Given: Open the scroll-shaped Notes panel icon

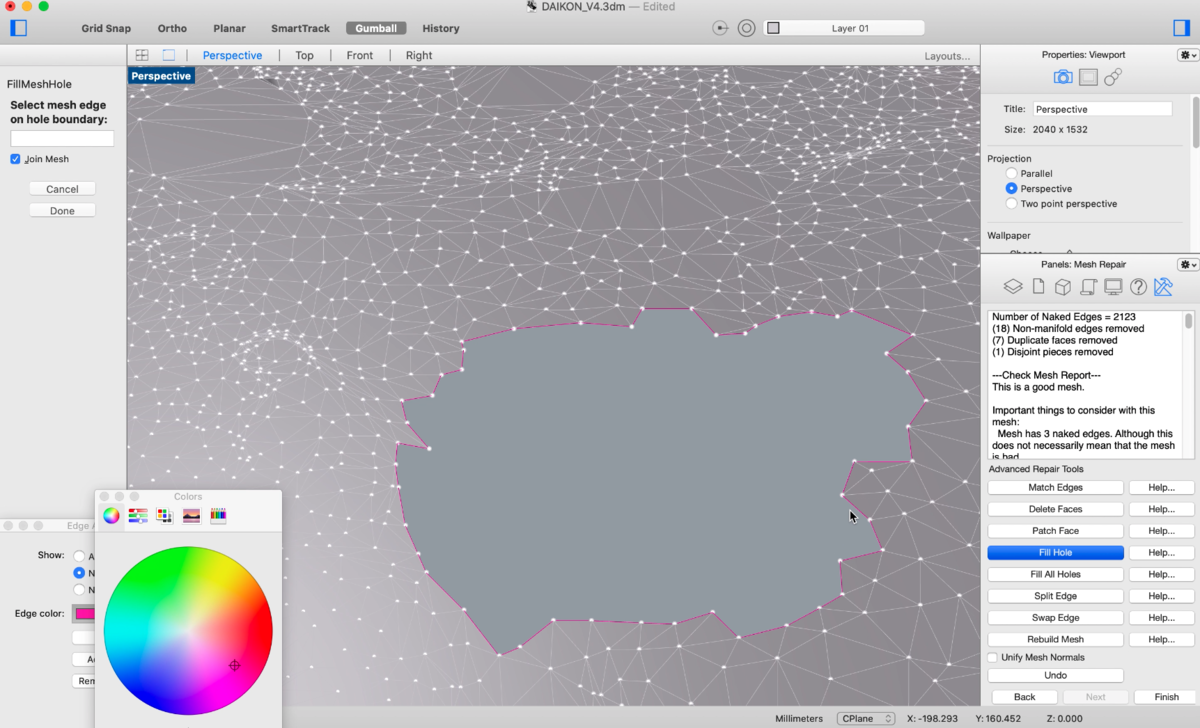Looking at the screenshot, I should click(1088, 287).
